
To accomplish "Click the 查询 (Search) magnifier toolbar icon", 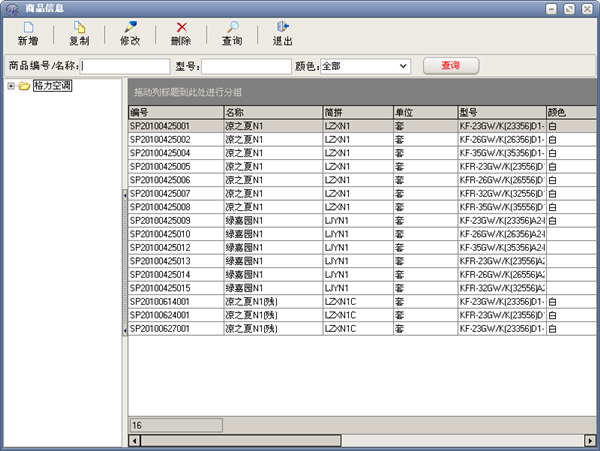I will coord(231,28).
